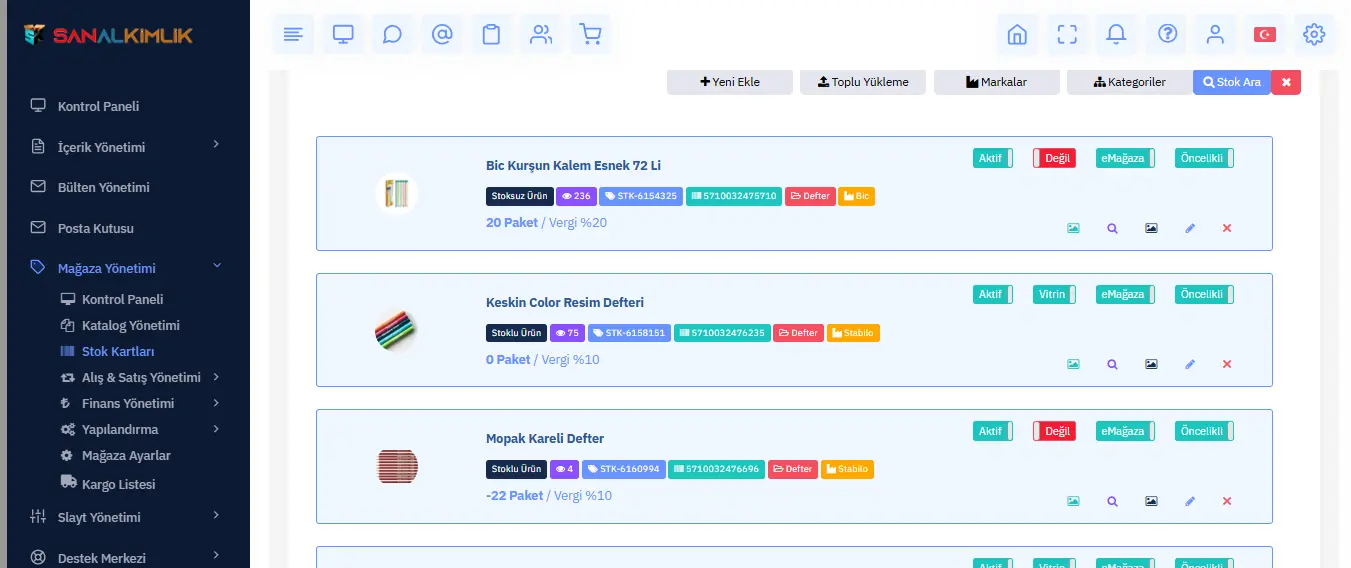Open Katalog Yönetimi in the sidebar

pyautogui.click(x=130, y=326)
